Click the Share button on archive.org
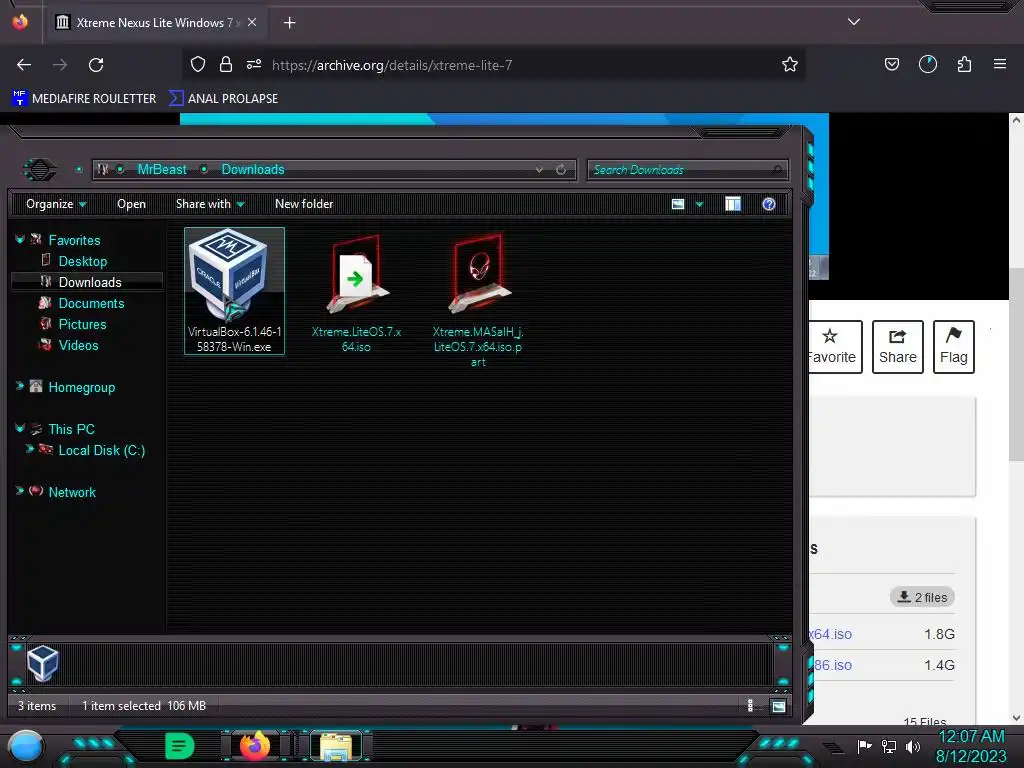 (897, 347)
